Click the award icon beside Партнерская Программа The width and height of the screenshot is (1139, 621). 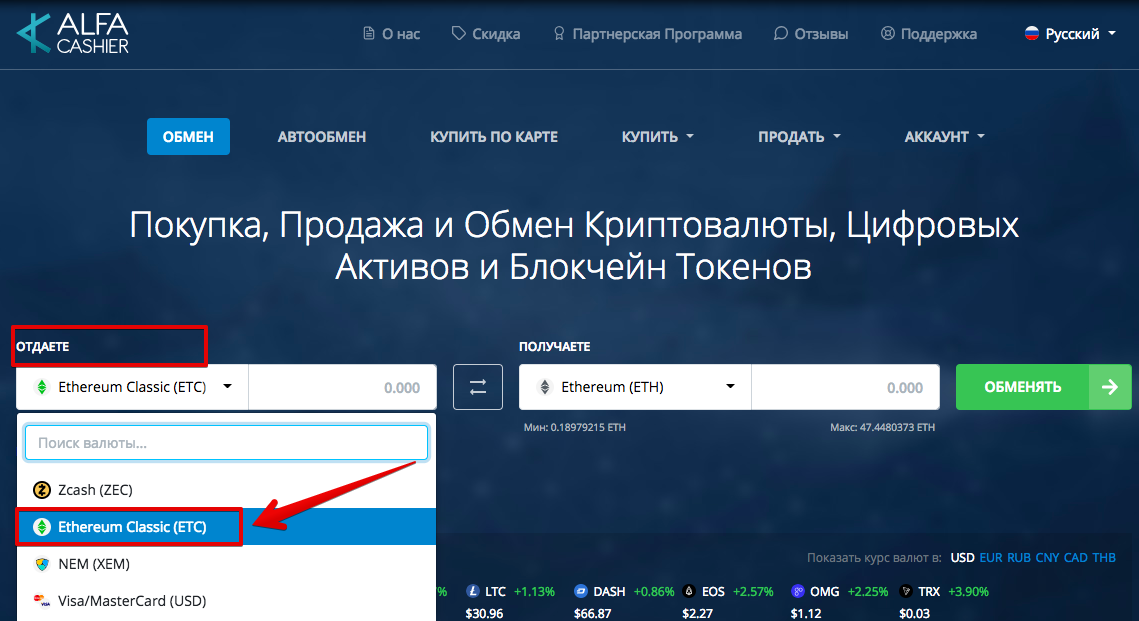559,33
